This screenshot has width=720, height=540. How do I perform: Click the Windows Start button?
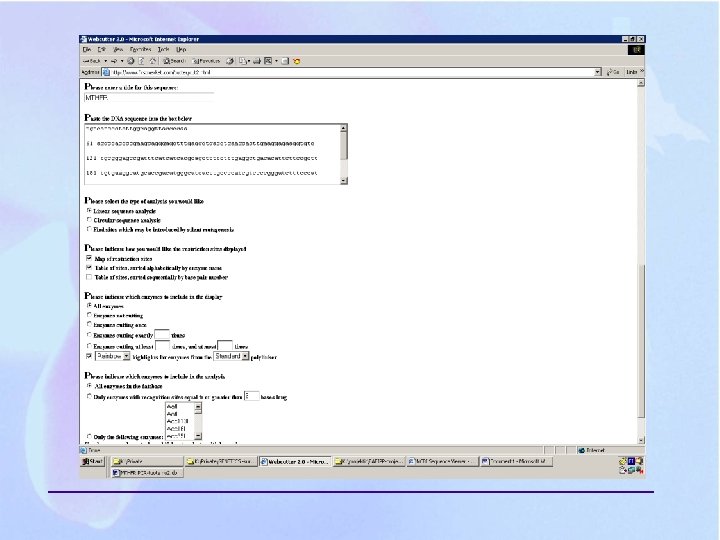[x=93, y=461]
